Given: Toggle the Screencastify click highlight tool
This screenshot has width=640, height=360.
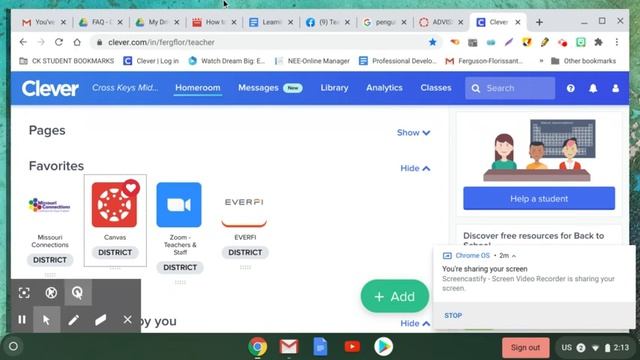Looking at the screenshot, I should coord(78,293).
